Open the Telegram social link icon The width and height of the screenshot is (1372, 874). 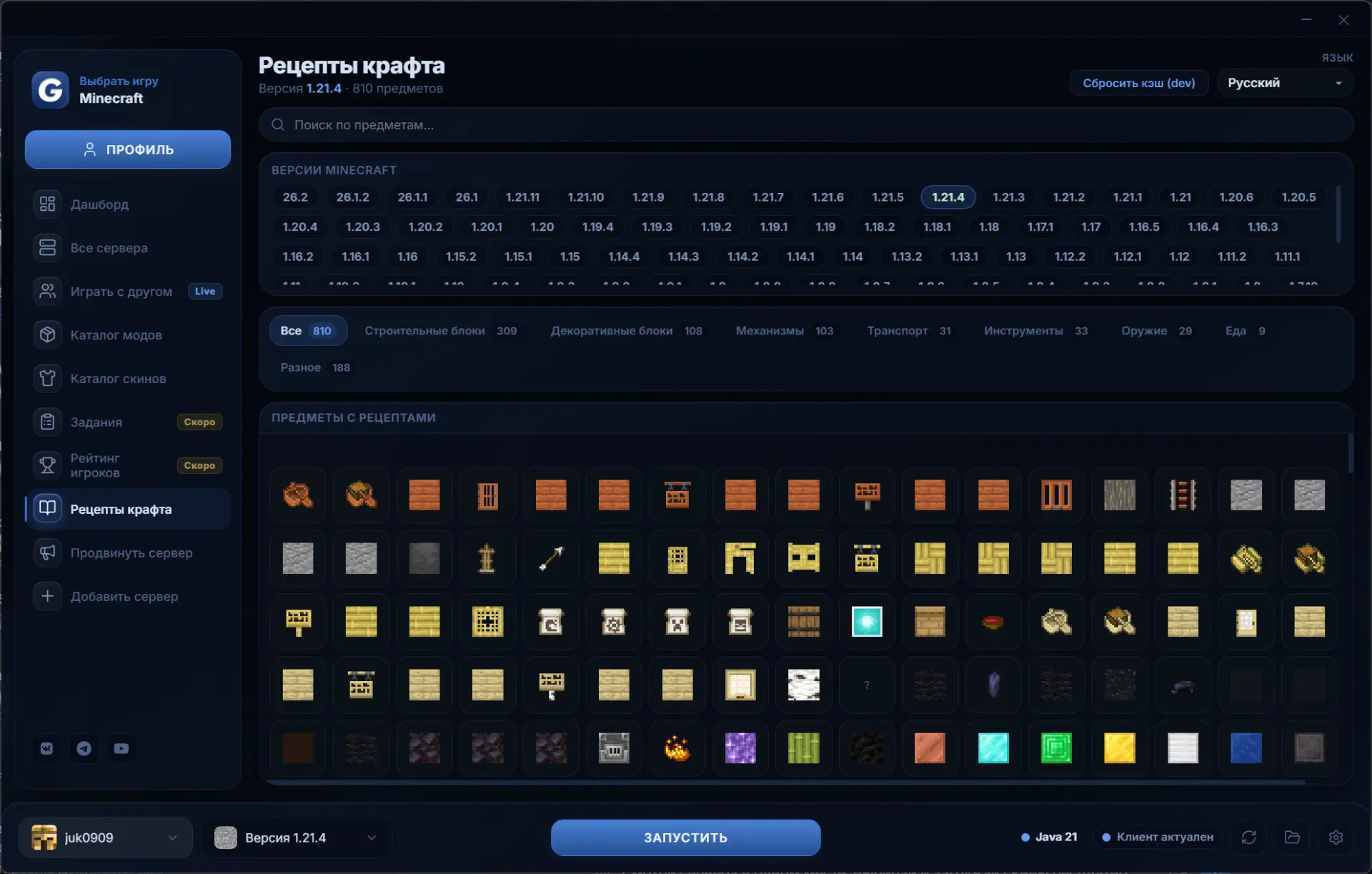coord(84,748)
